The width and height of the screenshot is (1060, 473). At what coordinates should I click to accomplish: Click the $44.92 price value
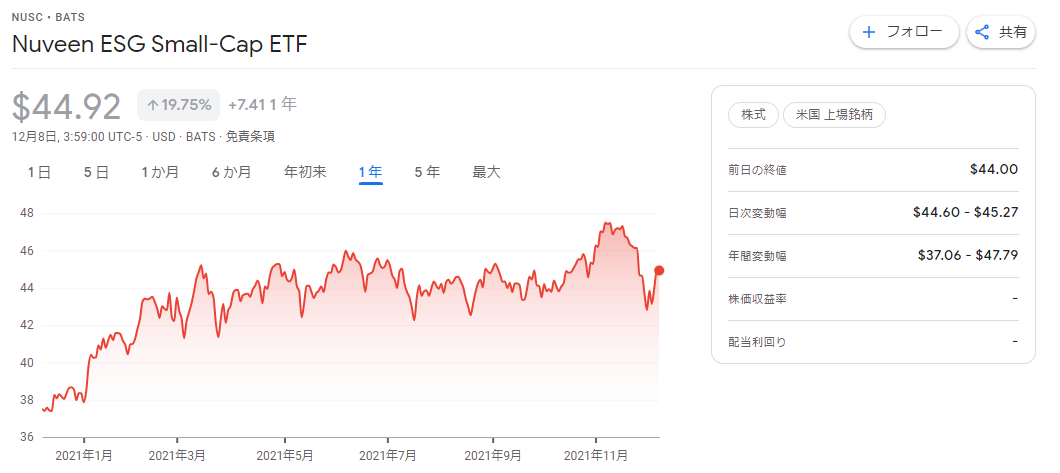click(67, 106)
